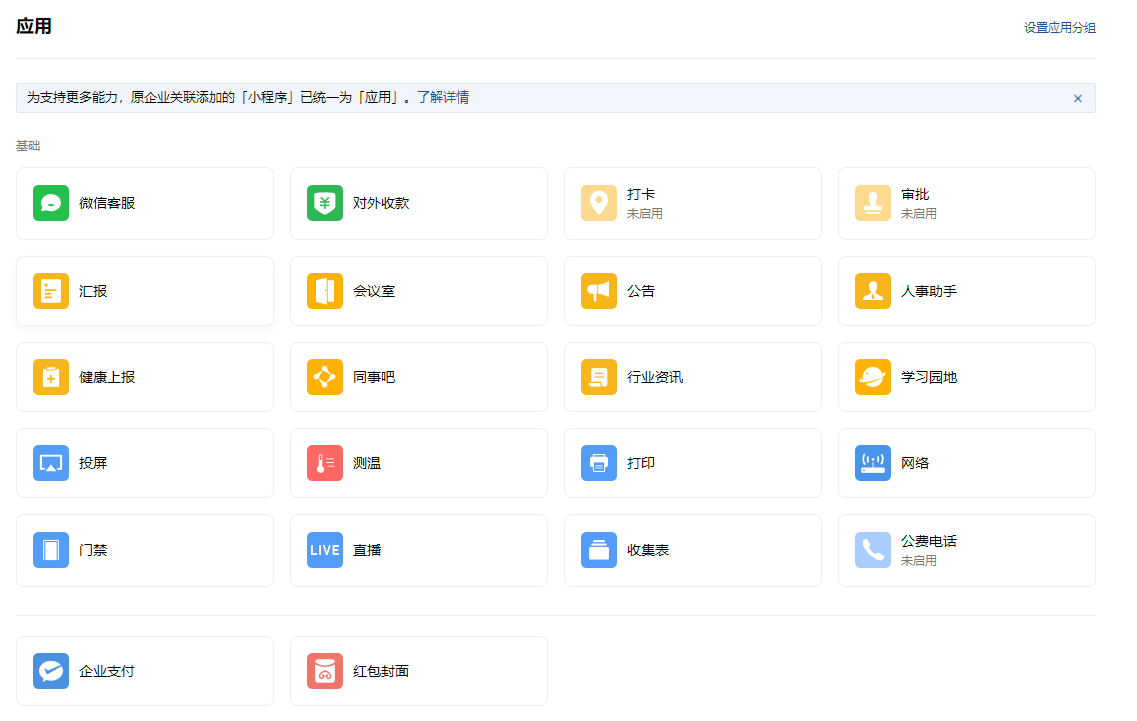Click the 收集表 label text
Viewport: 1137px width, 721px height.
click(648, 550)
